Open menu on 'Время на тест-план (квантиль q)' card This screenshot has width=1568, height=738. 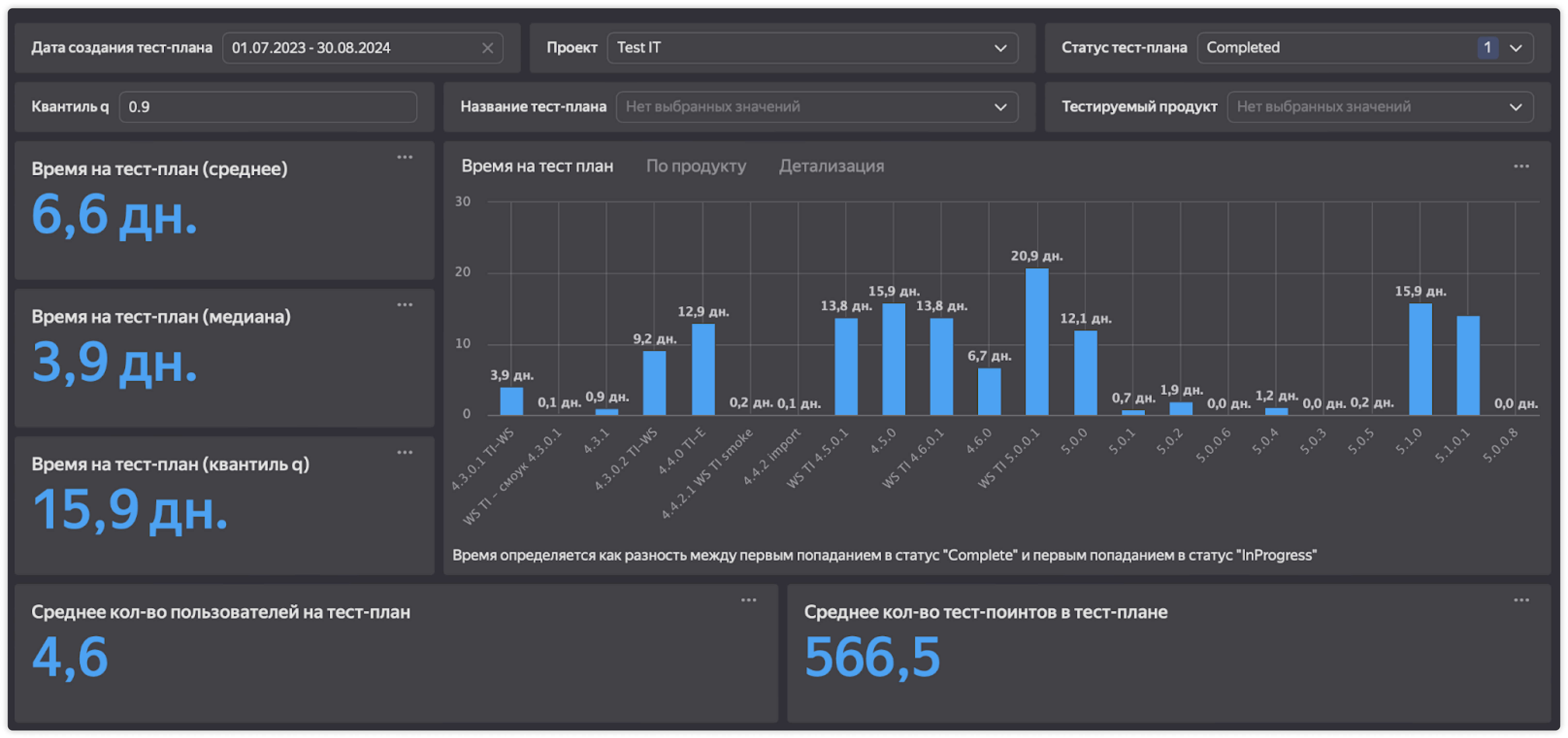tap(405, 452)
